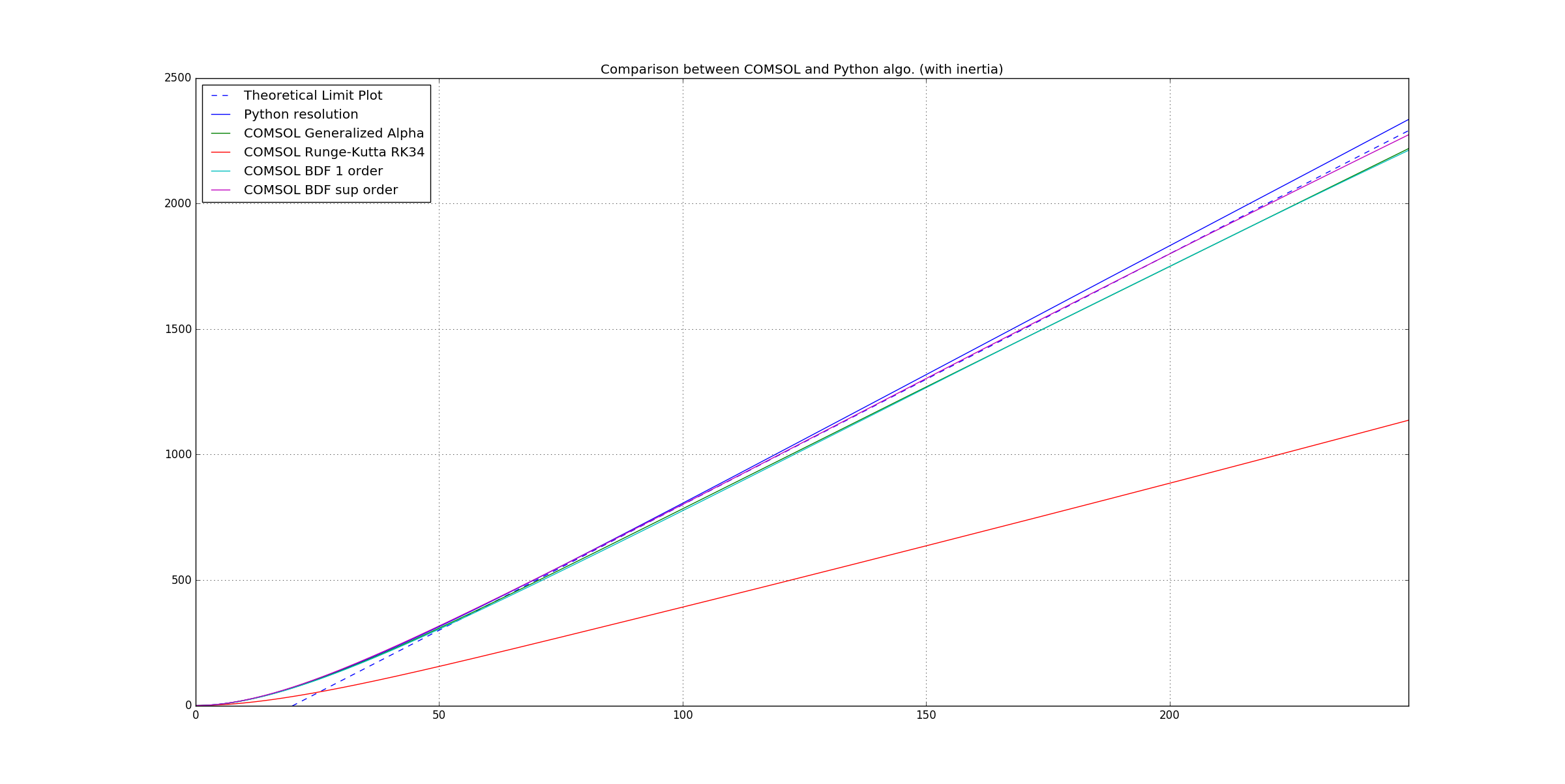Image resolution: width=1565 pixels, height=784 pixels.
Task: Select the 'COMSOL Generalized Alpha' legend label
Action: 334,133
